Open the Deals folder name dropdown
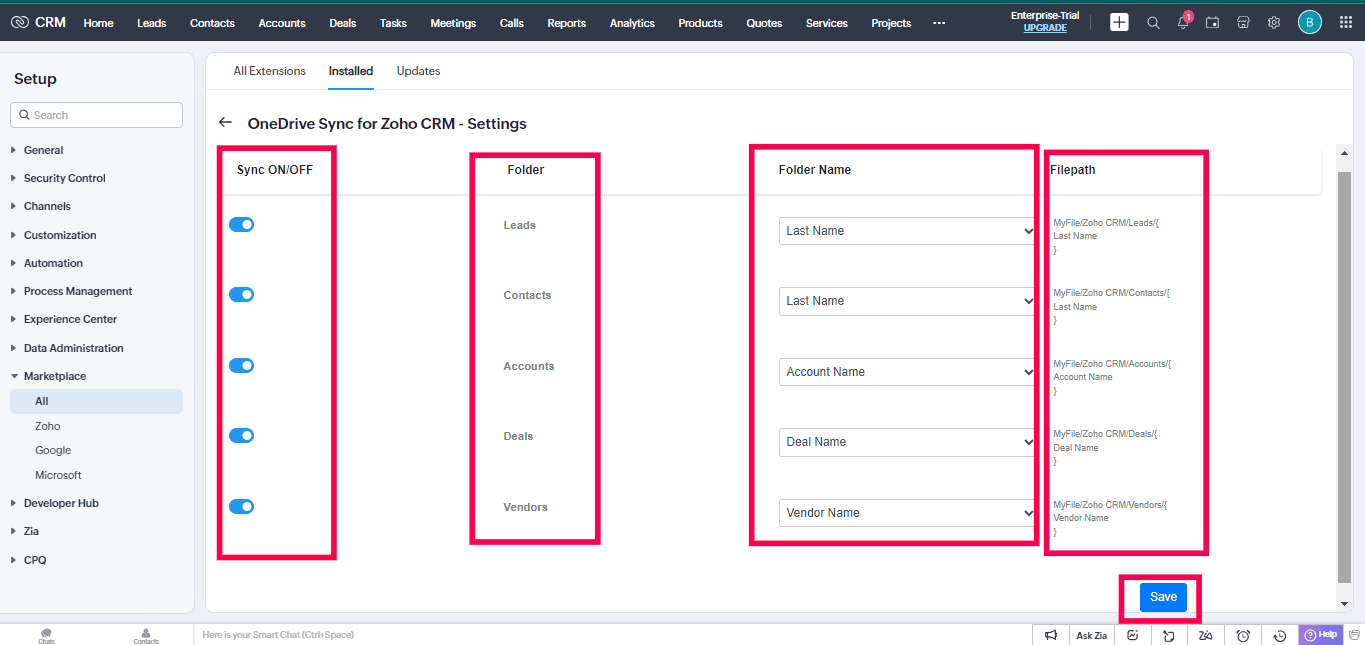The width and height of the screenshot is (1365, 645). point(907,442)
